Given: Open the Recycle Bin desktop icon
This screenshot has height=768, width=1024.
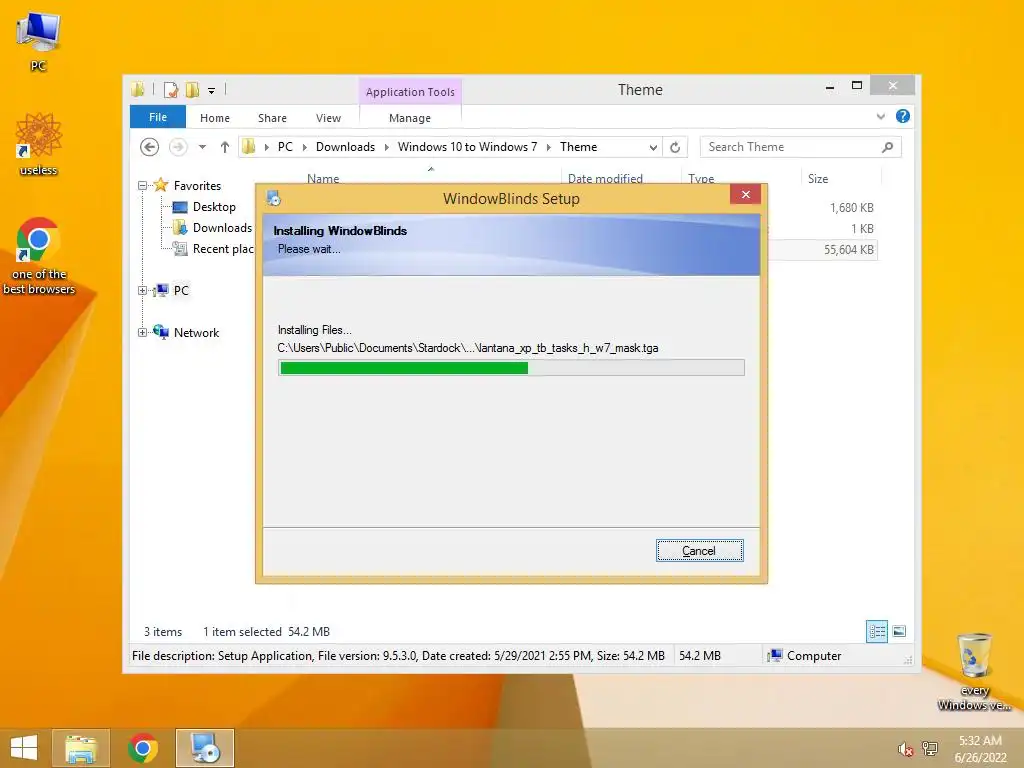Looking at the screenshot, I should [974, 671].
